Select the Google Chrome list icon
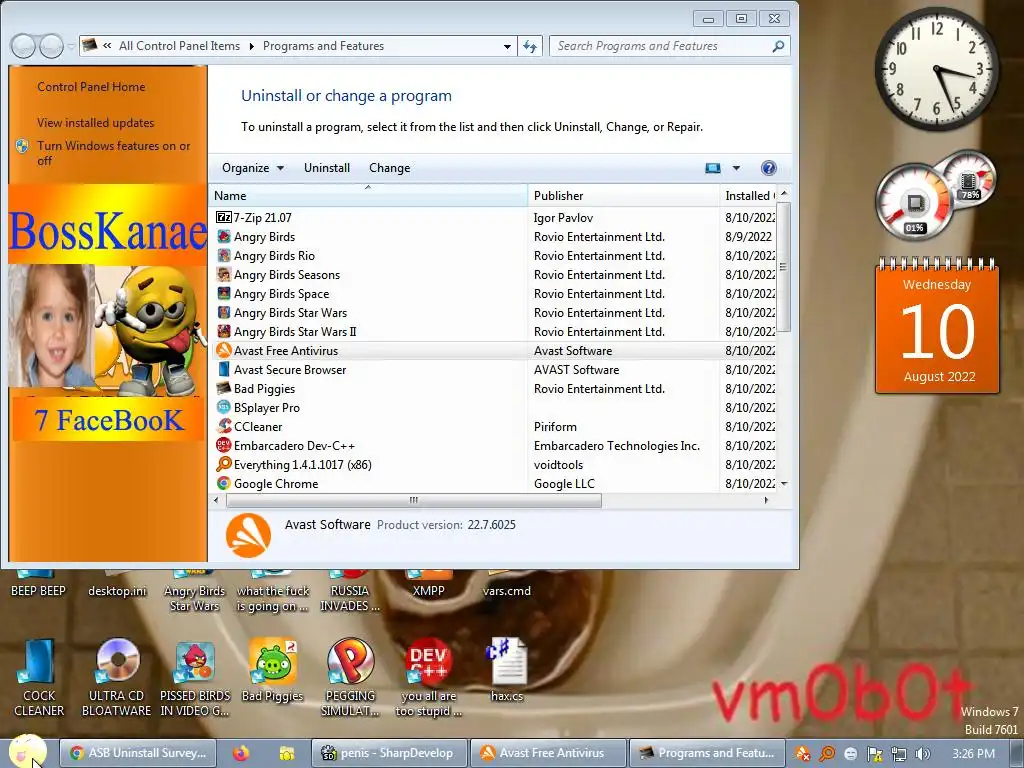 223,483
